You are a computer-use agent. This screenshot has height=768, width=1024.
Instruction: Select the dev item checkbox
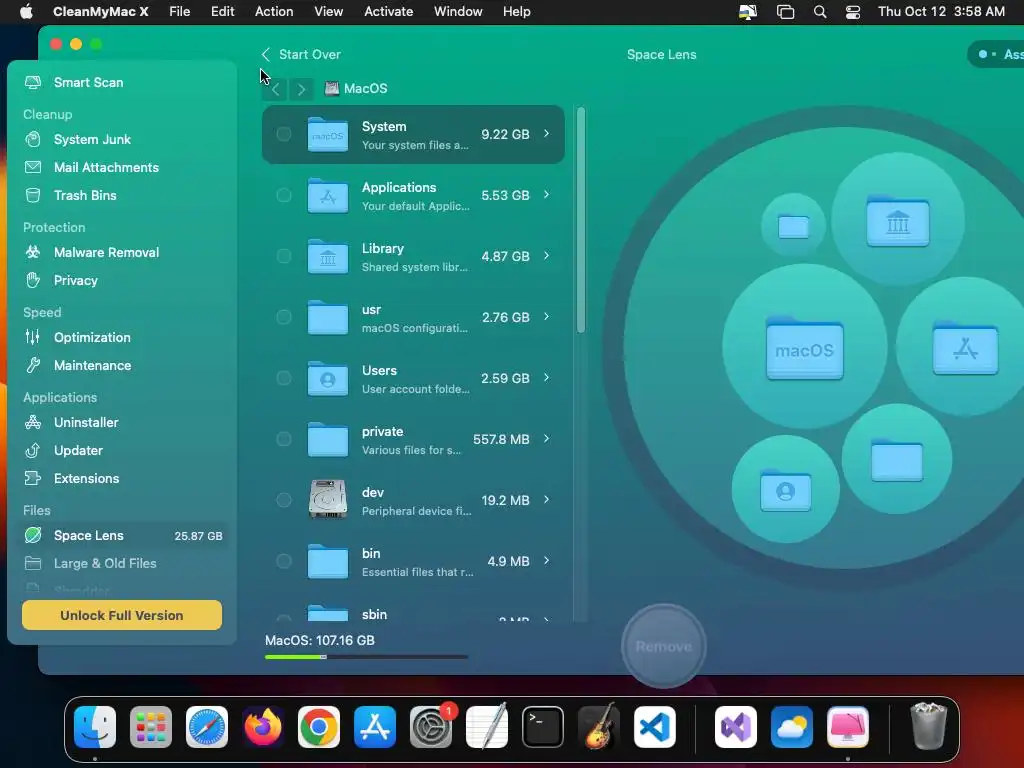(x=283, y=500)
